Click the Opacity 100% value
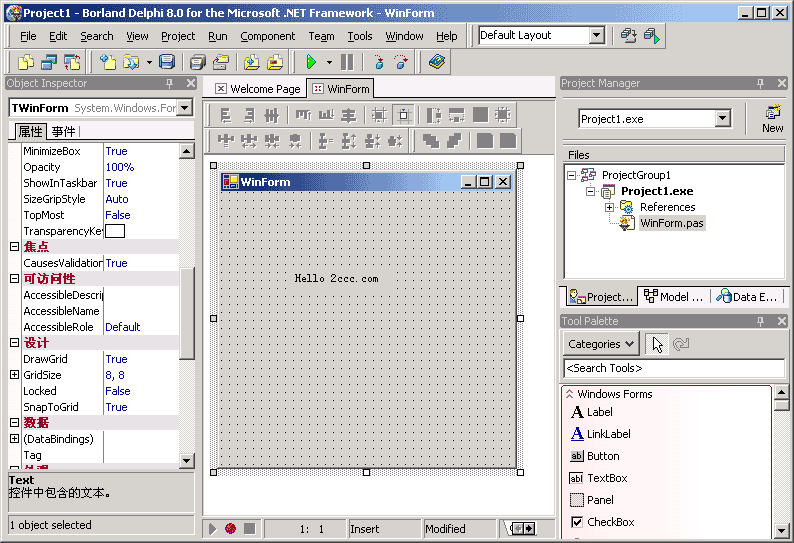This screenshot has width=794, height=543. point(120,167)
